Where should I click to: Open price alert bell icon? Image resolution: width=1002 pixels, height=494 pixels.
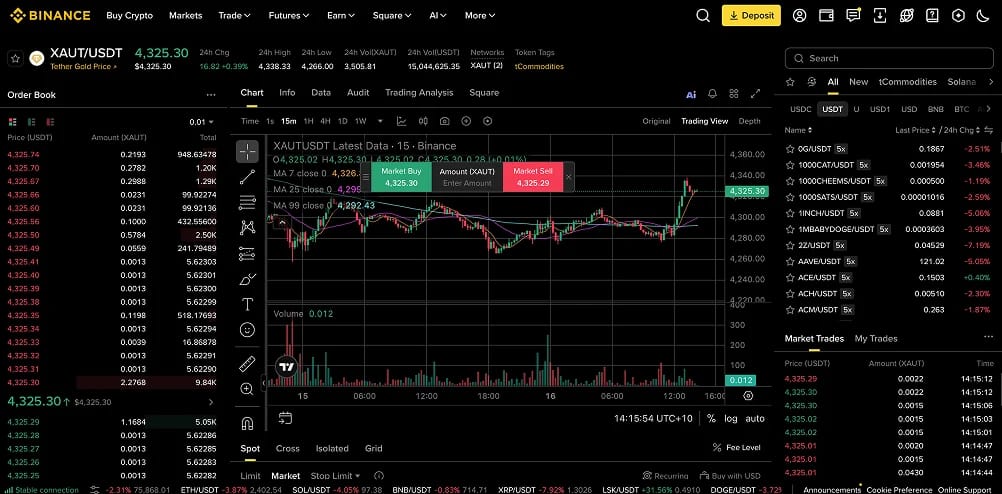tap(713, 94)
